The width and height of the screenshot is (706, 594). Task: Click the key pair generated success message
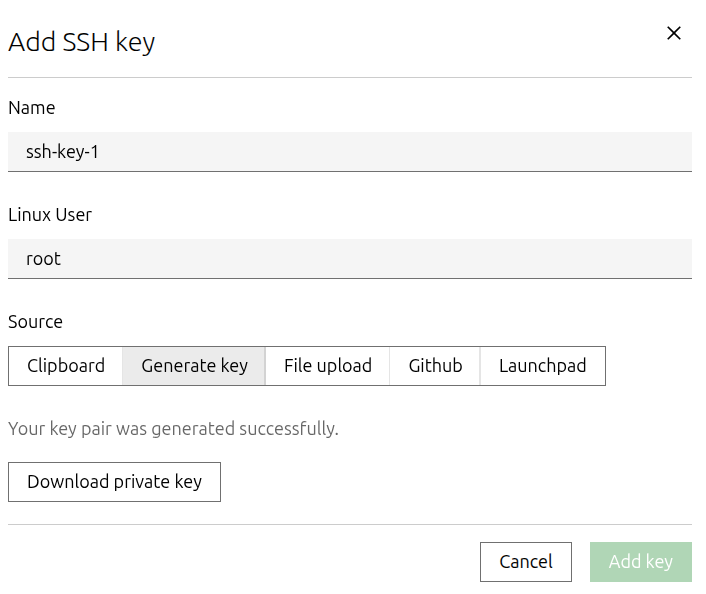point(173,429)
